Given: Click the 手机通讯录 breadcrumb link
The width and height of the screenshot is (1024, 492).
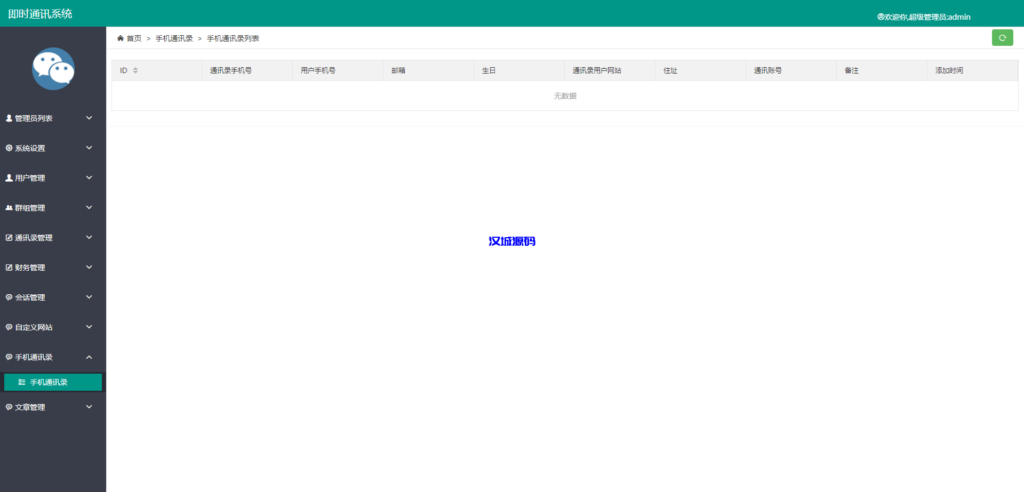Looking at the screenshot, I should (x=174, y=38).
